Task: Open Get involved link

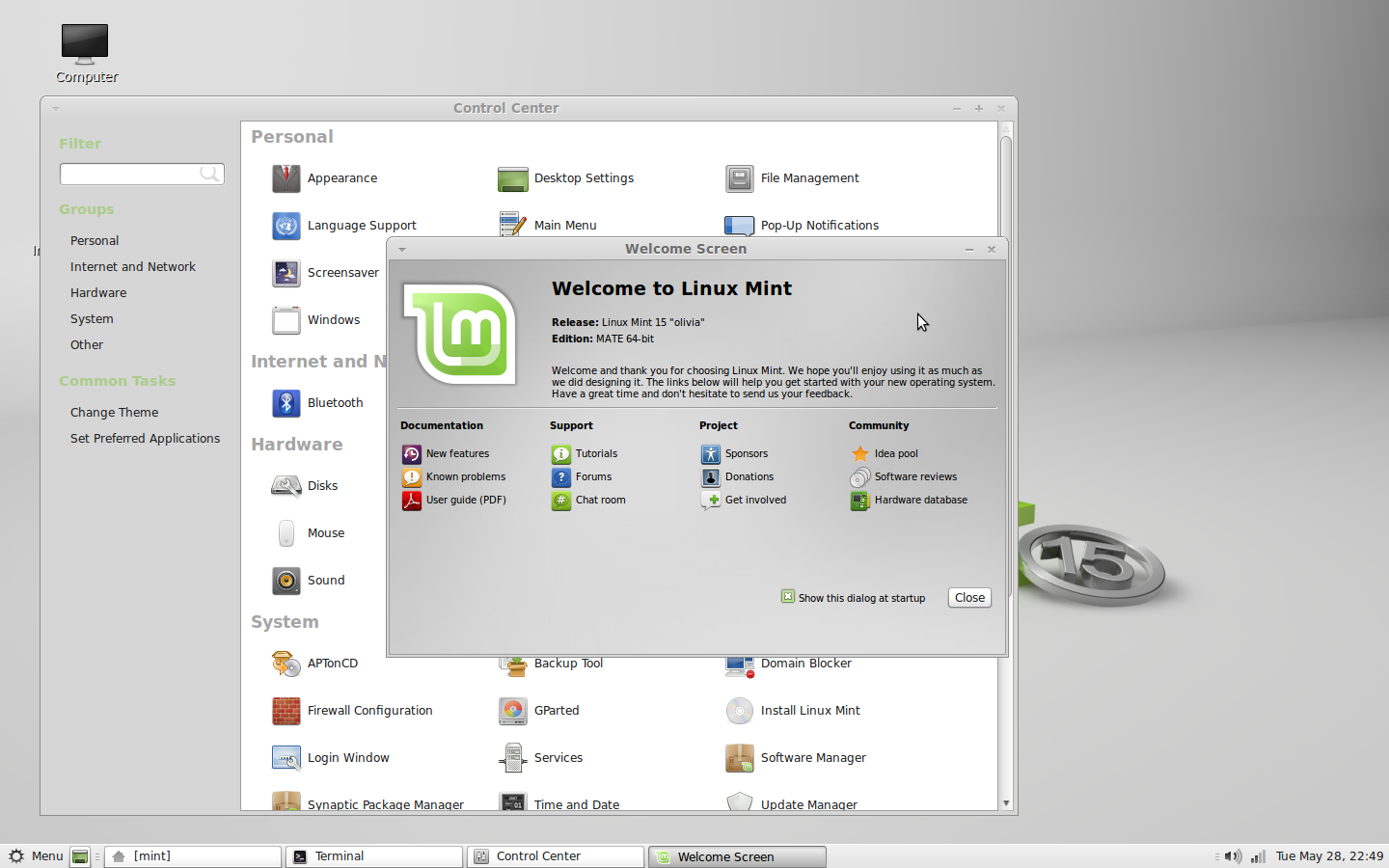Action: [x=755, y=501]
